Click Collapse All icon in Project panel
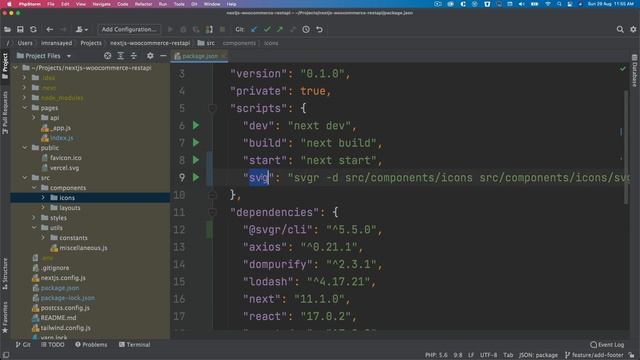The width and height of the screenshot is (640, 360). pos(133,56)
